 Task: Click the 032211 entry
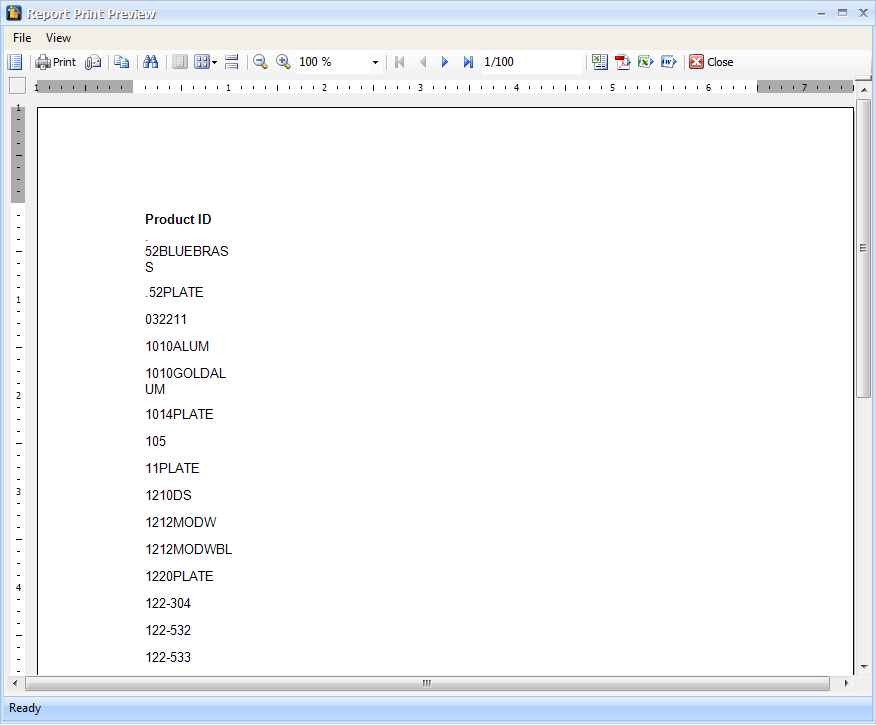click(x=166, y=319)
